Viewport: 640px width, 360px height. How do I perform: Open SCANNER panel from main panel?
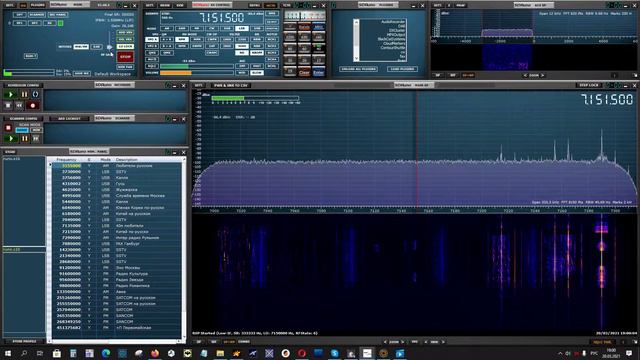pos(37,14)
